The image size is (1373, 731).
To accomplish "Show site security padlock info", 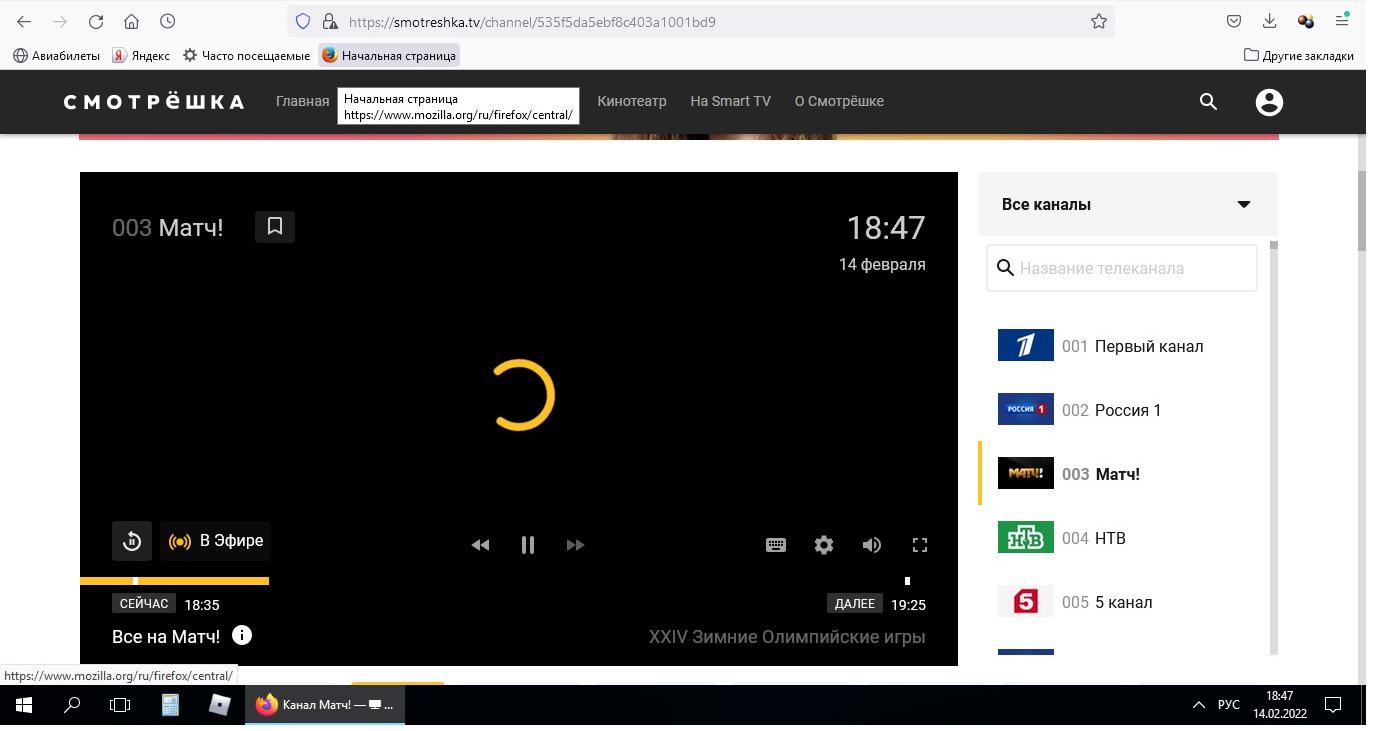I will click(329, 21).
